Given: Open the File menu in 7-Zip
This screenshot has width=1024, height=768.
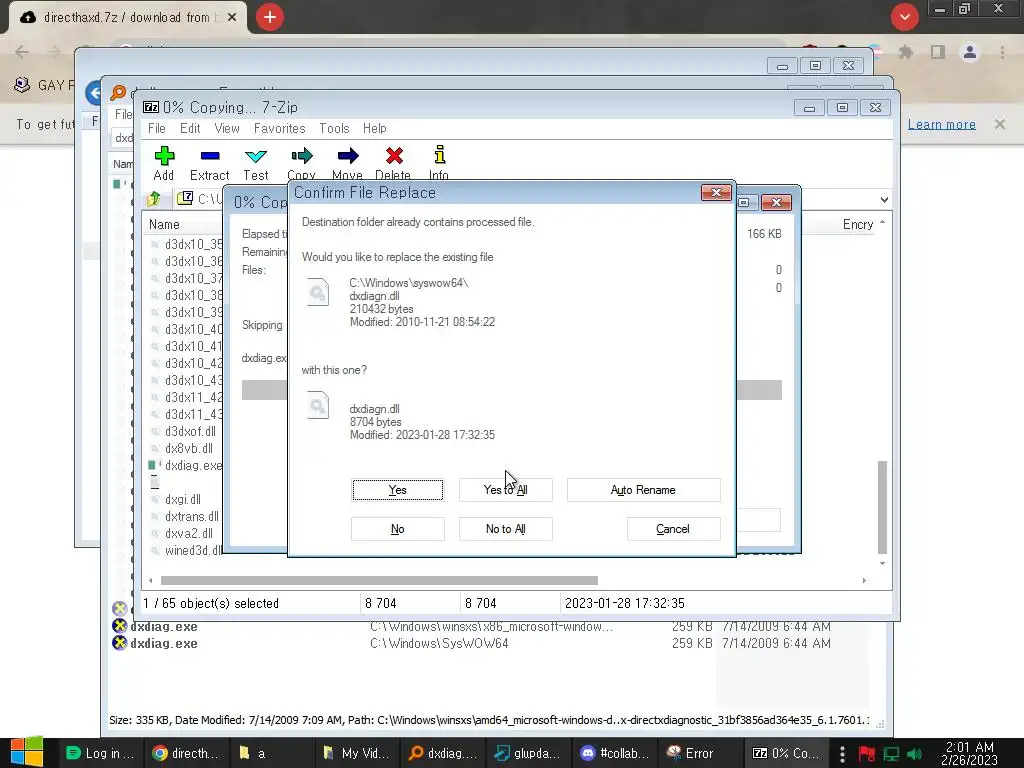Looking at the screenshot, I should pyautogui.click(x=157, y=129).
